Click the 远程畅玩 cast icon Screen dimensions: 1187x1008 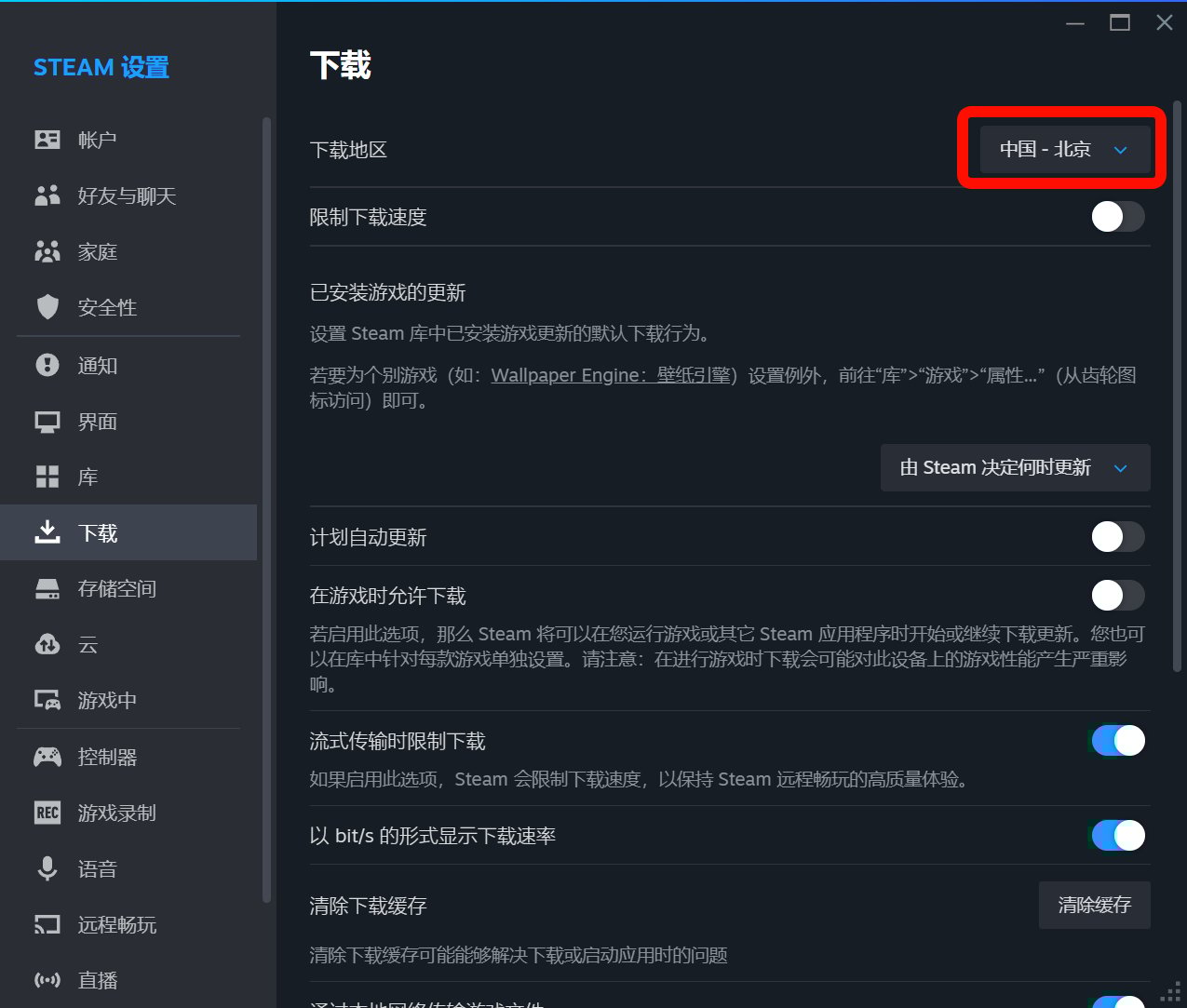pos(47,924)
